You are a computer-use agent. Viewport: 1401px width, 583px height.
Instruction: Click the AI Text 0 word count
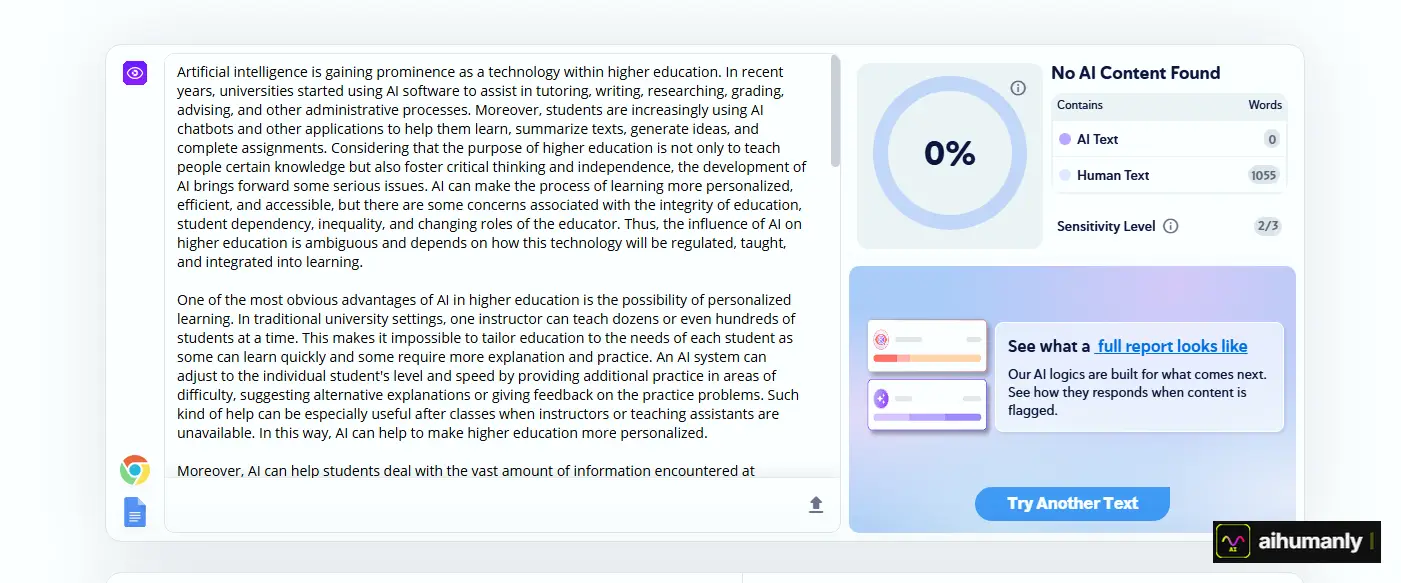tap(1272, 139)
